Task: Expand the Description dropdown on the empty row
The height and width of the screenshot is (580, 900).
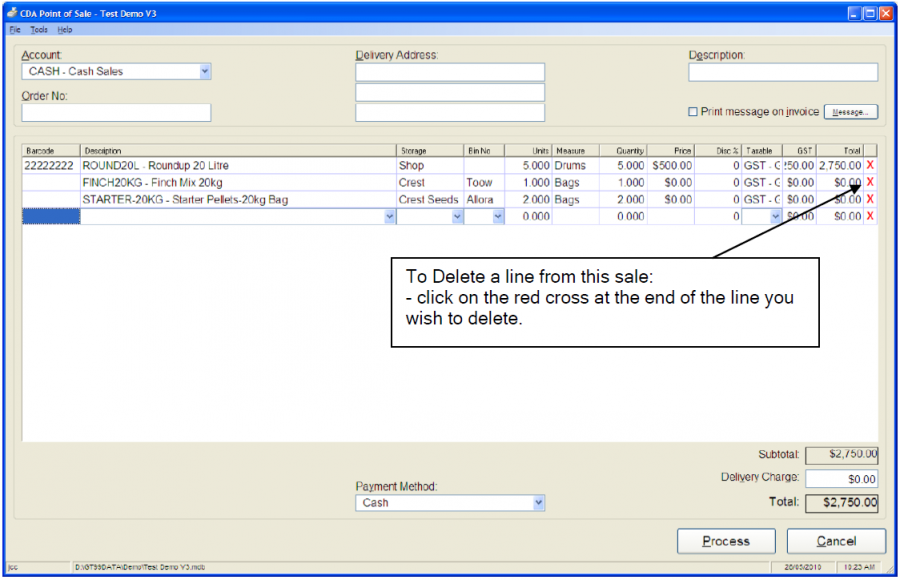Action: click(x=389, y=216)
